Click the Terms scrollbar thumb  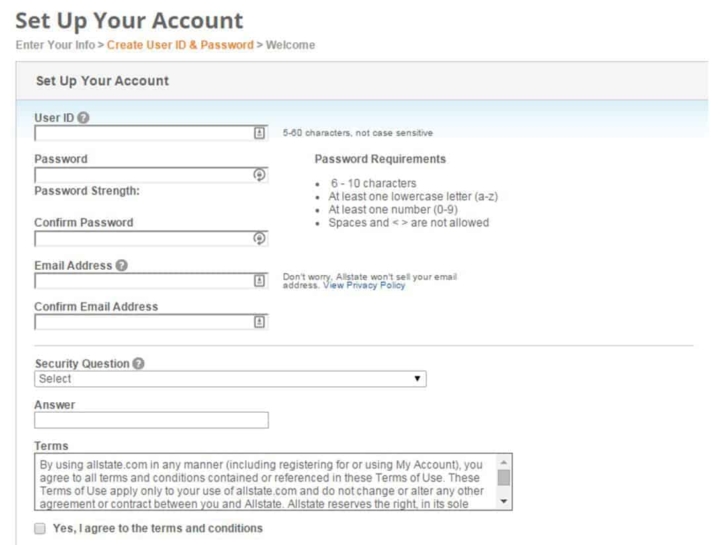click(504, 478)
